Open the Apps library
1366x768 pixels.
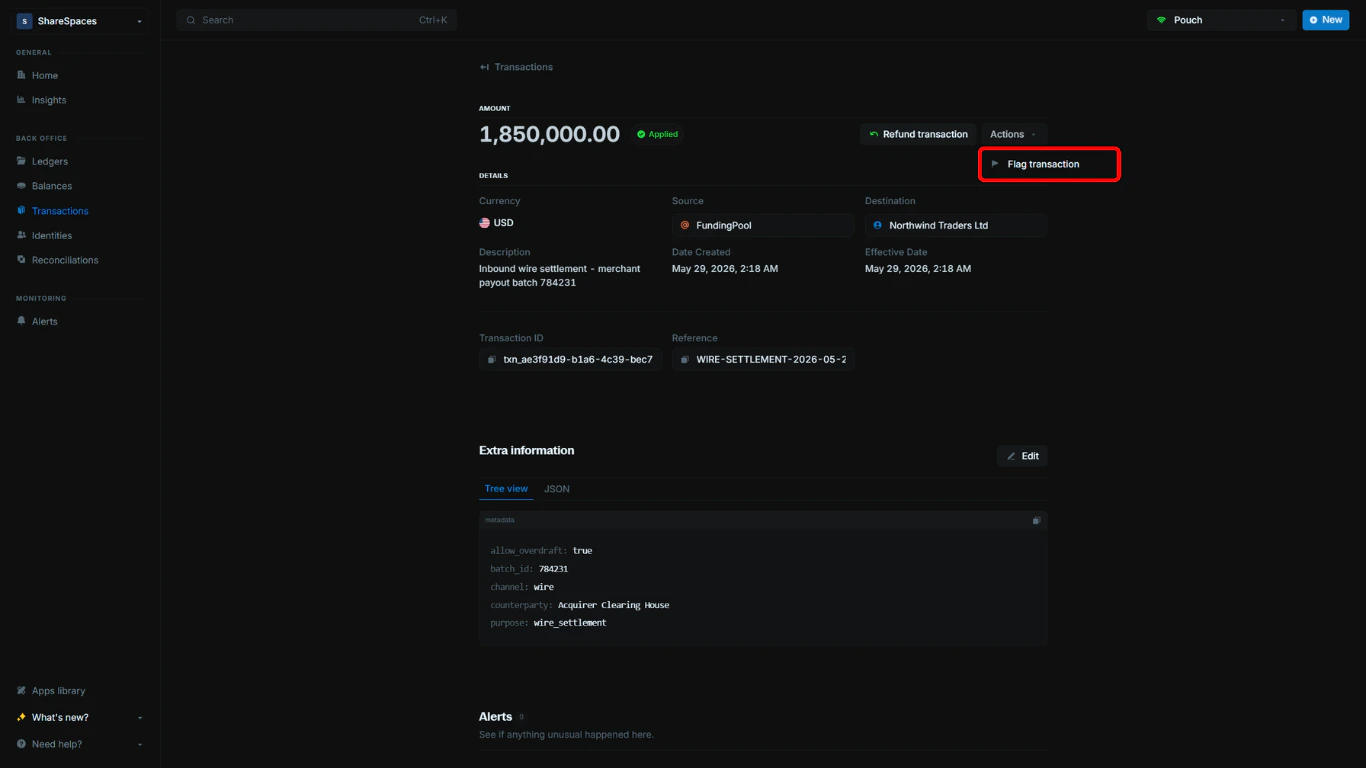coord(58,691)
